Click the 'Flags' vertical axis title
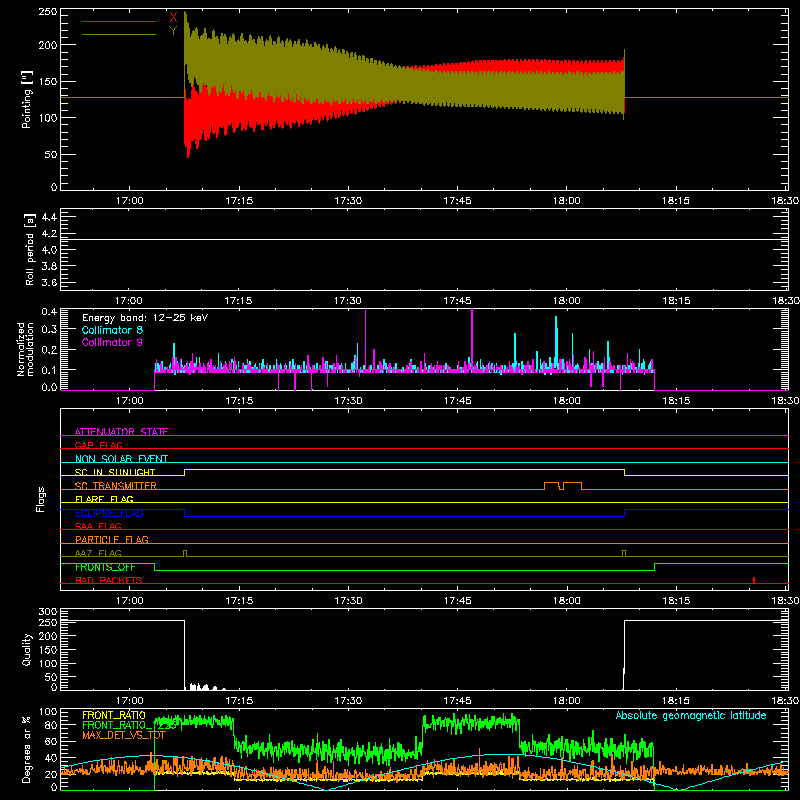 (x=40, y=499)
